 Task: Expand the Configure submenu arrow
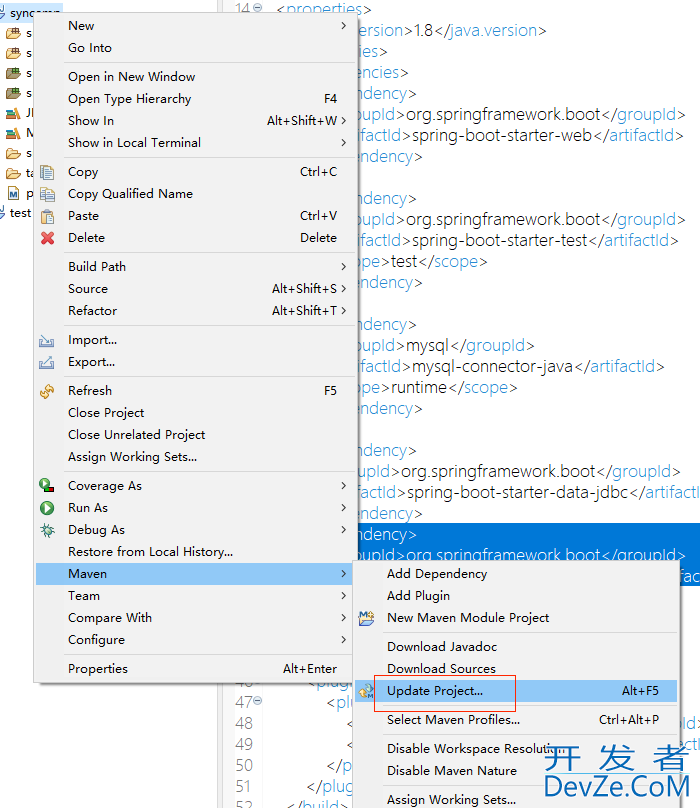pyautogui.click(x=343, y=639)
